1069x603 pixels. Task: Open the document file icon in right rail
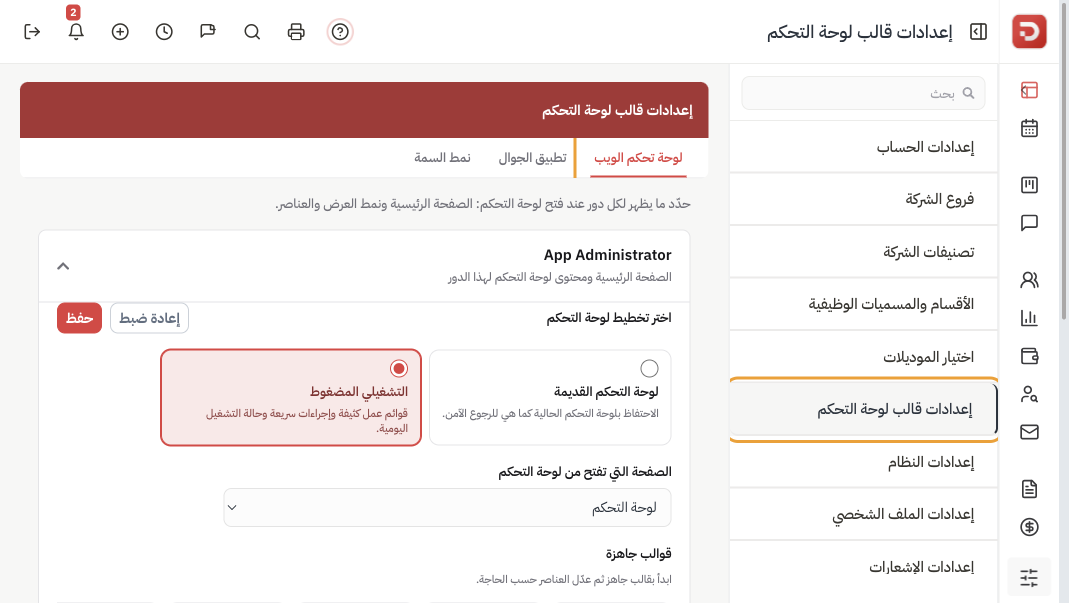click(1029, 488)
